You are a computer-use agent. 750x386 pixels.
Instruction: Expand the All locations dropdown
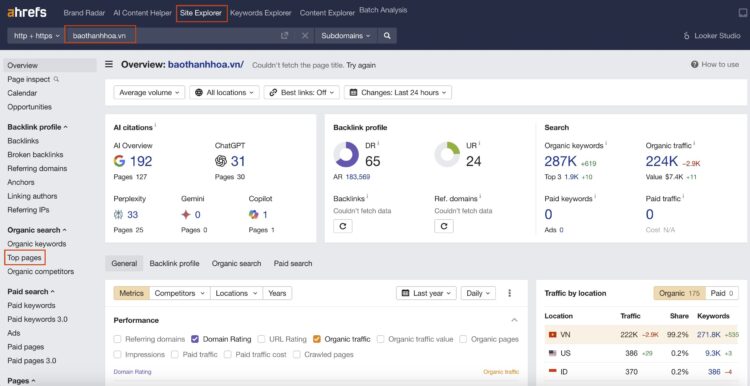(x=224, y=93)
